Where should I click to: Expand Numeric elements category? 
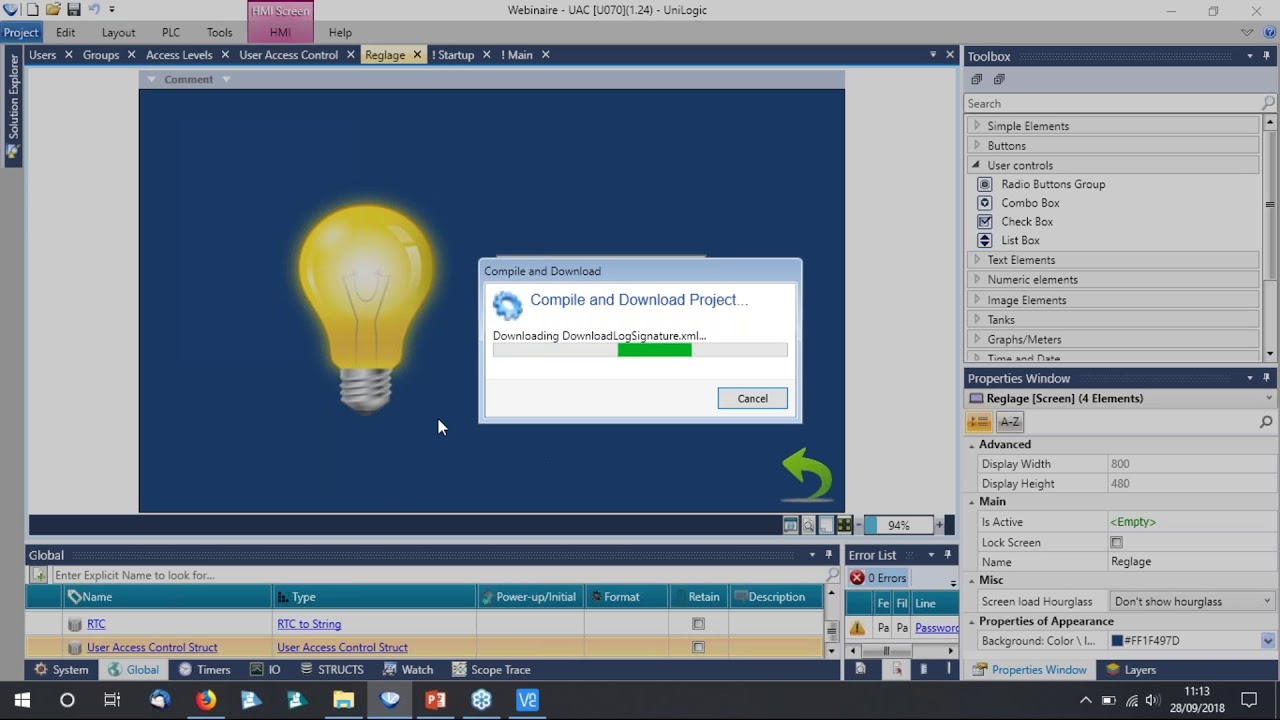point(977,280)
